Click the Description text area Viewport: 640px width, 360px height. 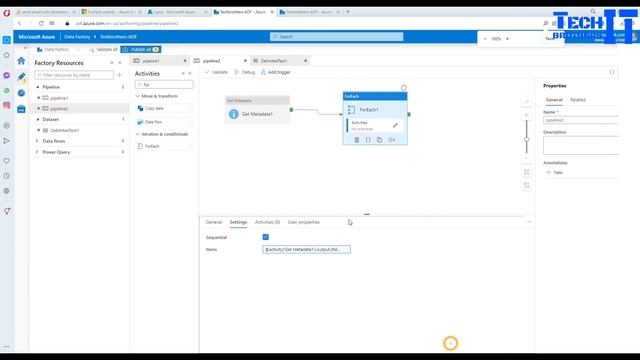(x=580, y=145)
